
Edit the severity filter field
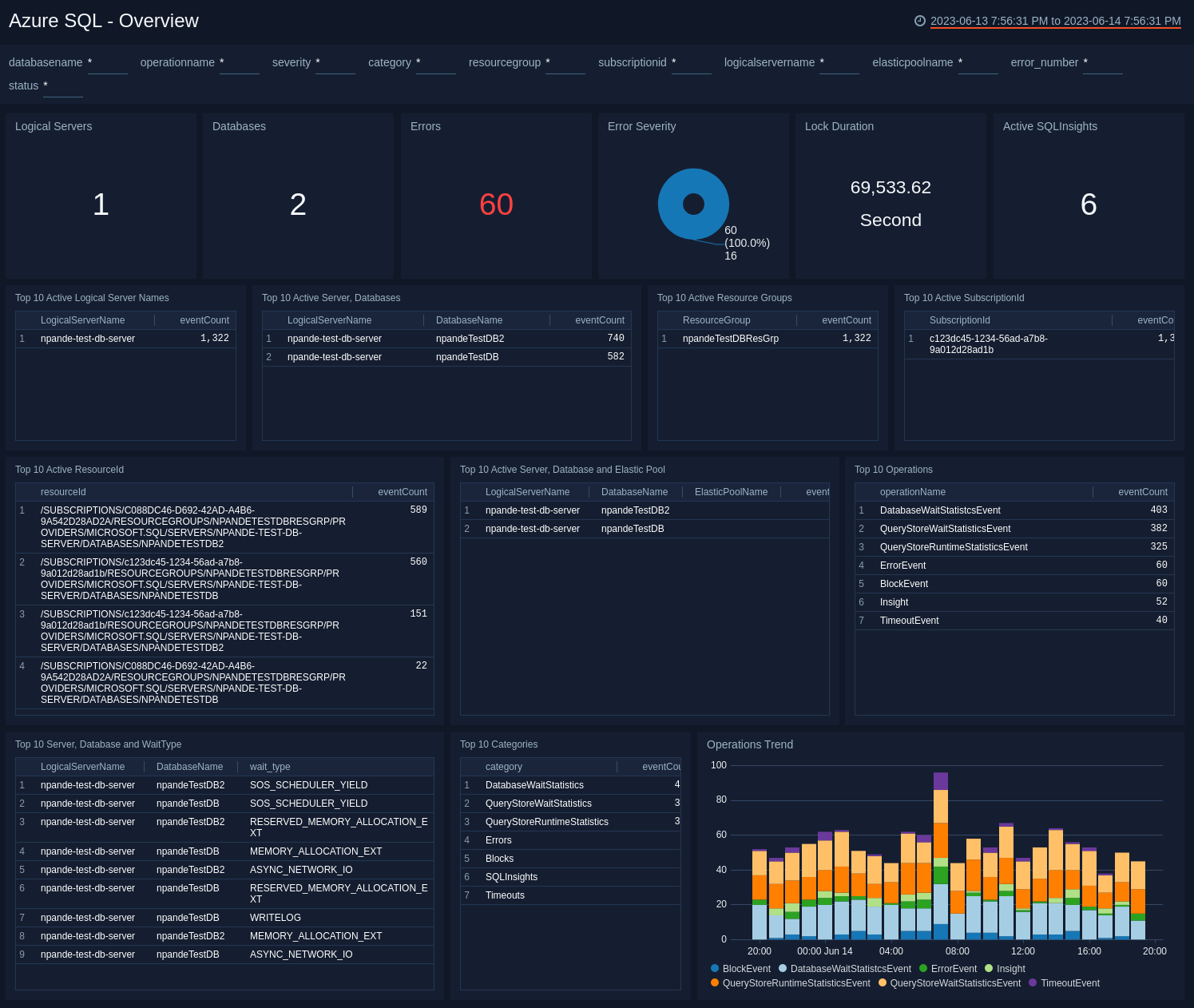point(335,62)
